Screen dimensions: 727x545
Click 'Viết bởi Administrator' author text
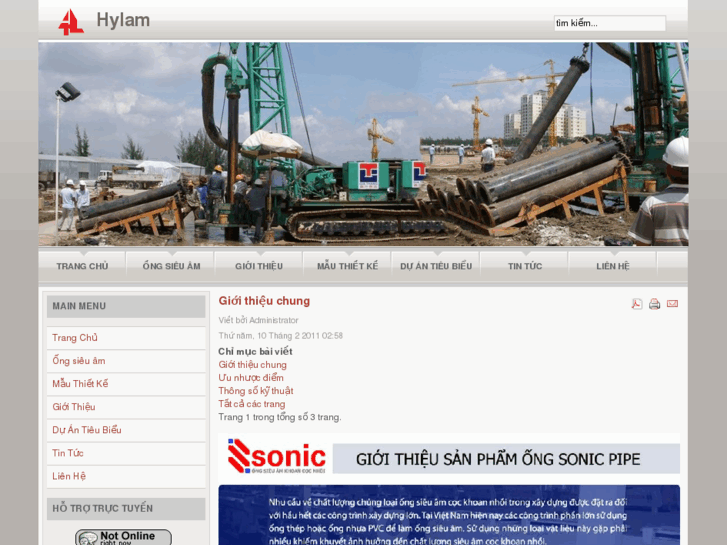tap(258, 320)
